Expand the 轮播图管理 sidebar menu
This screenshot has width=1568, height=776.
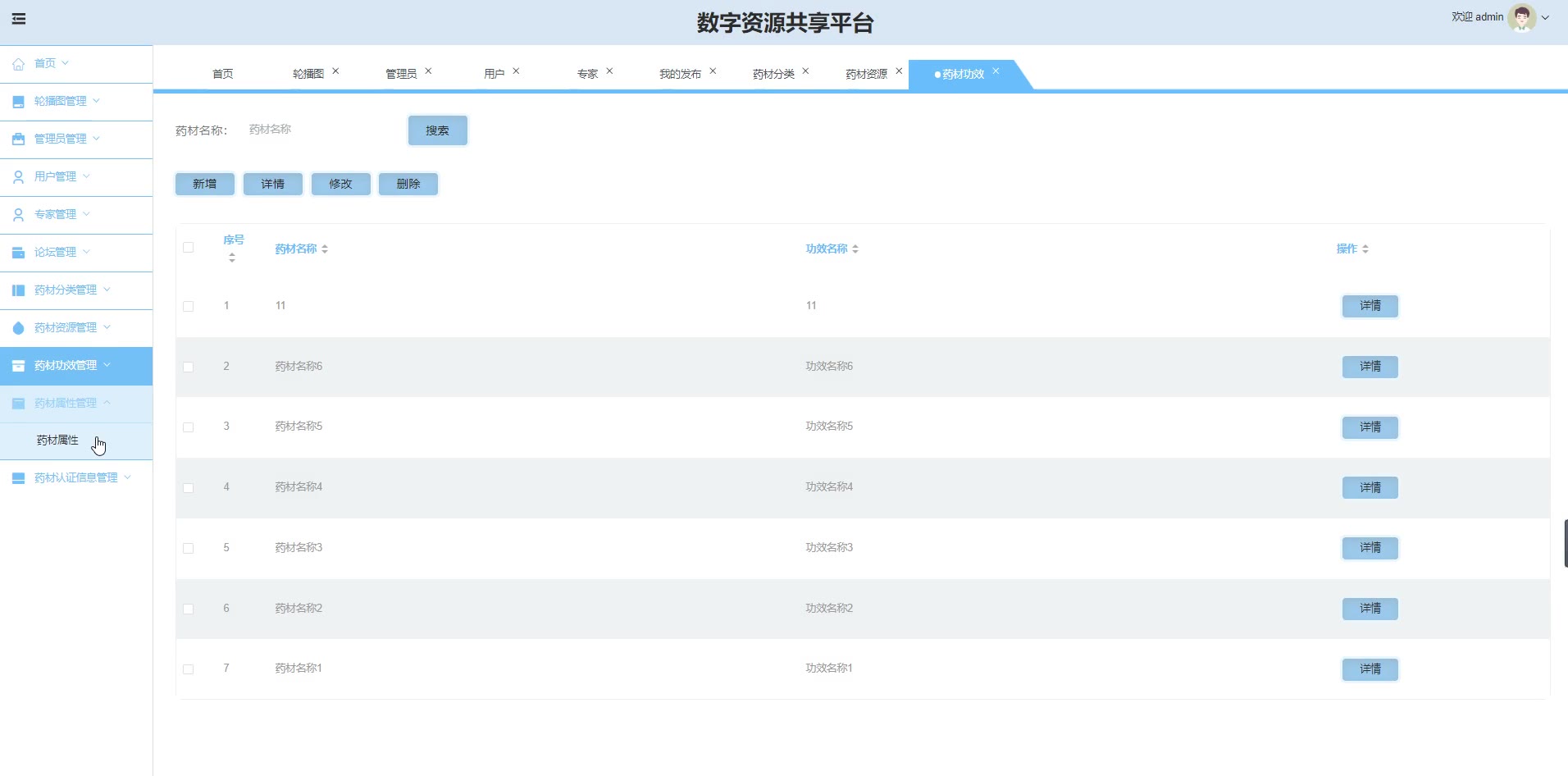pos(96,101)
